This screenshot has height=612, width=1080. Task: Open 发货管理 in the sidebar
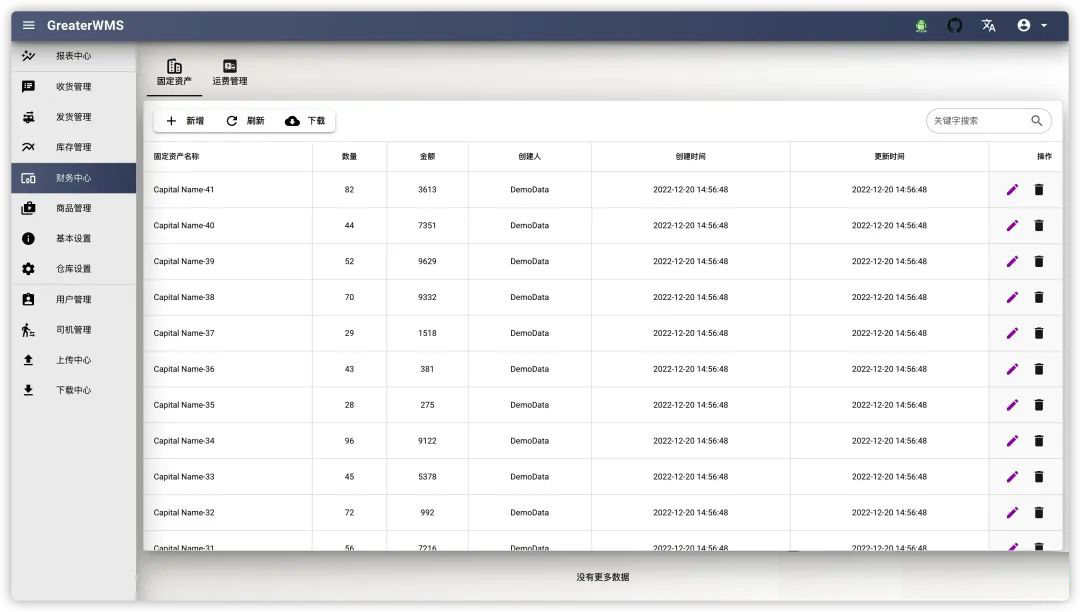tap(74, 117)
